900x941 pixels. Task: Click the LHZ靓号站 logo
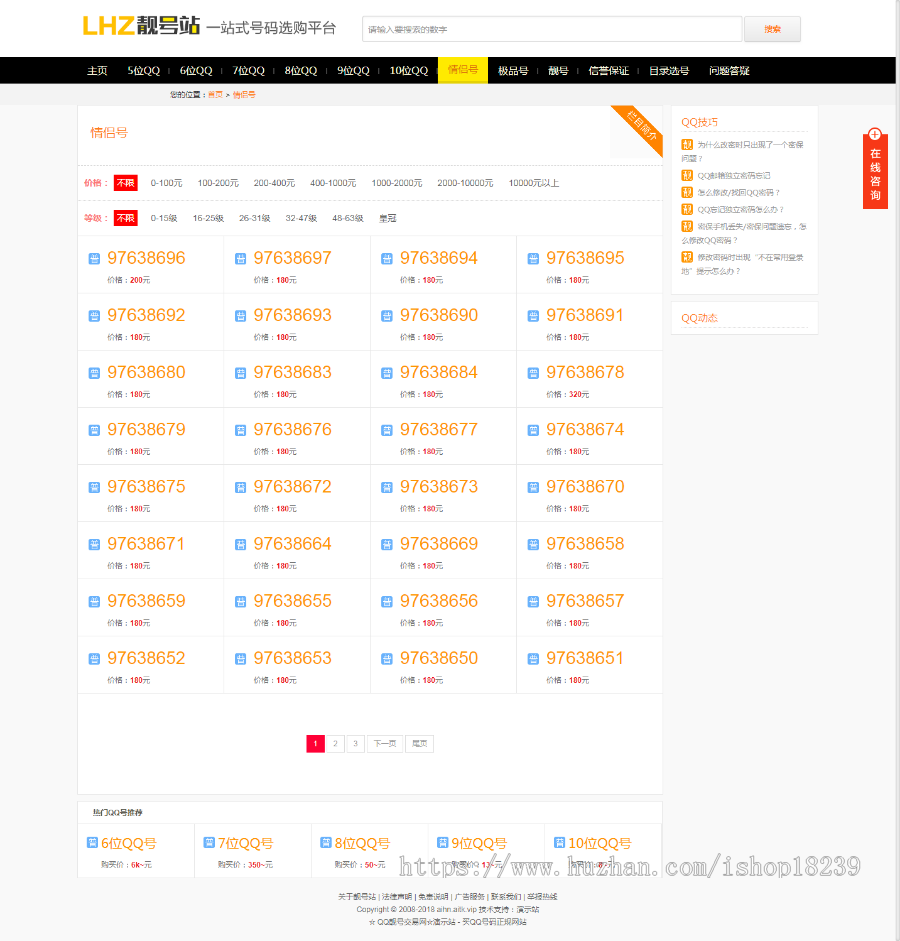tap(141, 26)
